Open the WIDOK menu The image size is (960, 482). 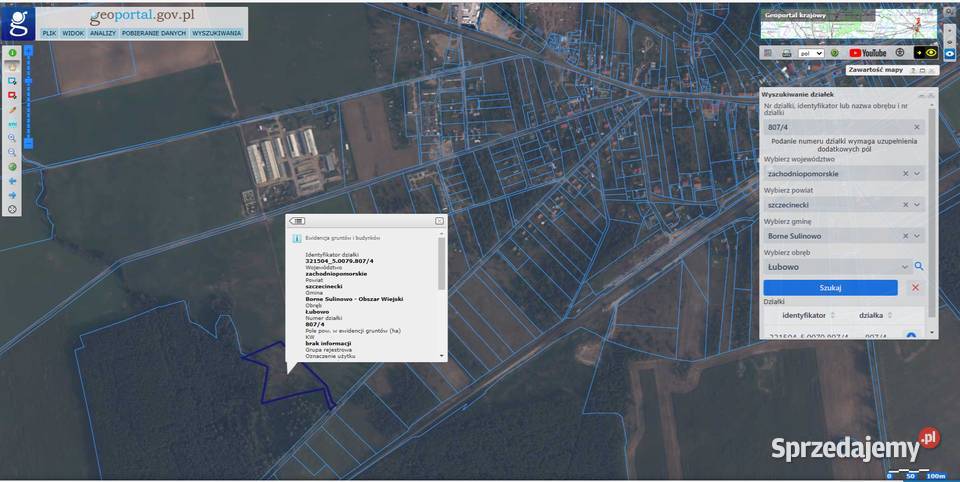(73, 33)
